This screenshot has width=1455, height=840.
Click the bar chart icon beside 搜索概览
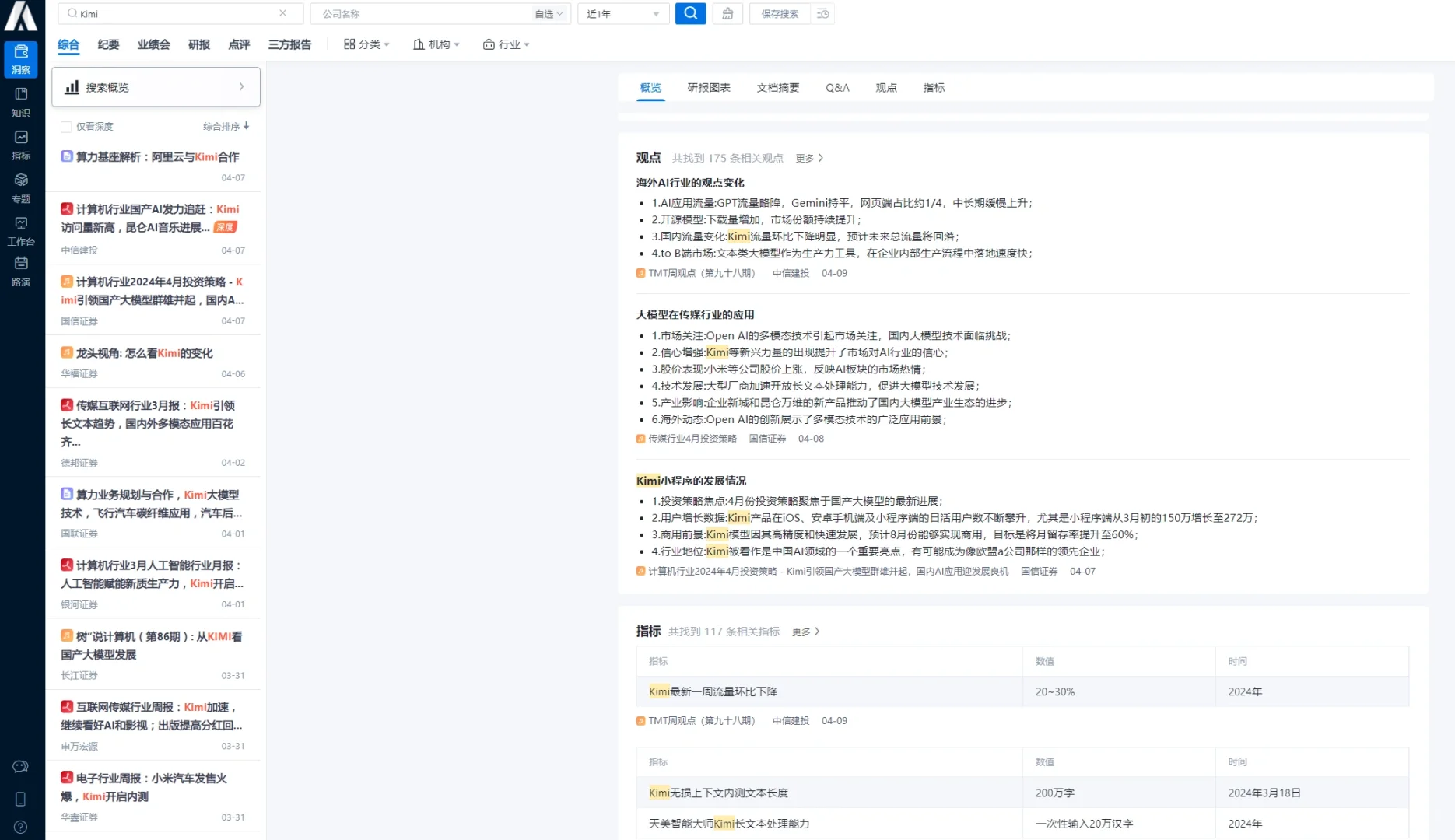[72, 87]
